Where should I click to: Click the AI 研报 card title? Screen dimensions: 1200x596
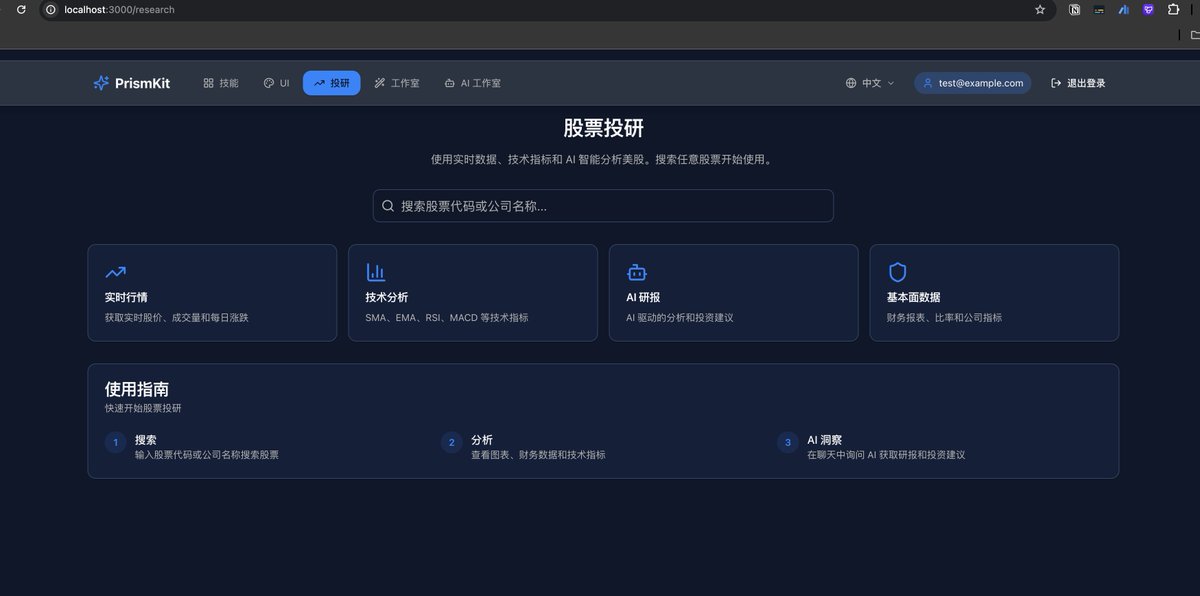pos(643,297)
